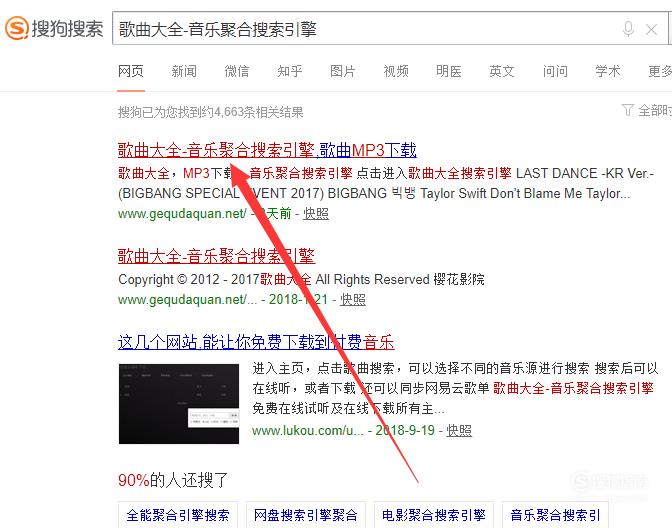Viewport: 672px width, 528px height.
Task: Open the 问问 tab
Action: [555, 71]
